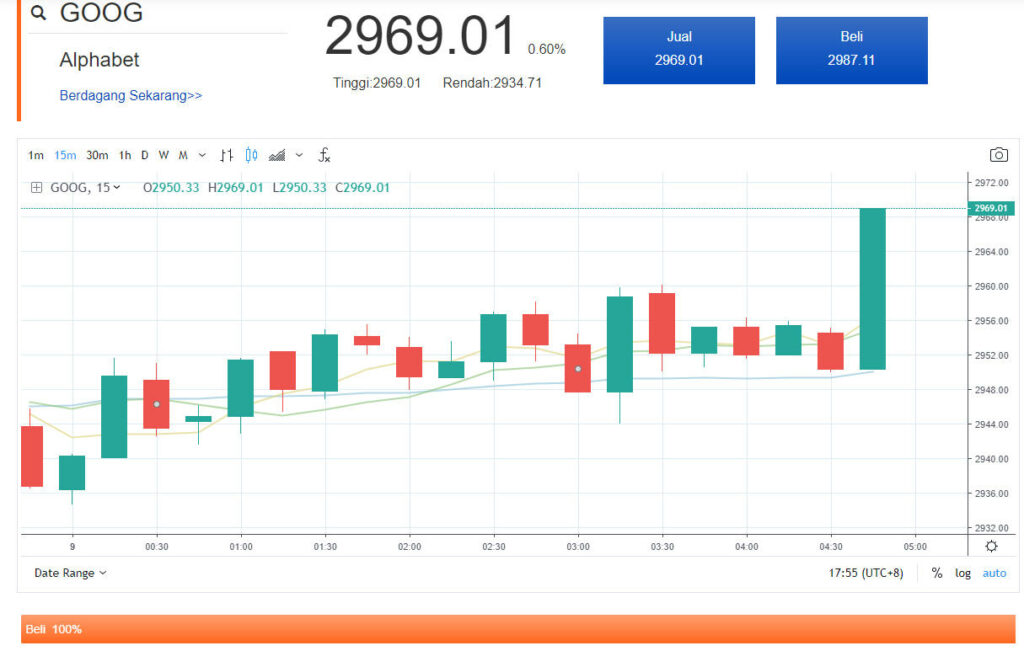Viewport: 1024px width, 651px height.
Task: Click the Beli 2987.11 buy button
Action: tap(852, 50)
